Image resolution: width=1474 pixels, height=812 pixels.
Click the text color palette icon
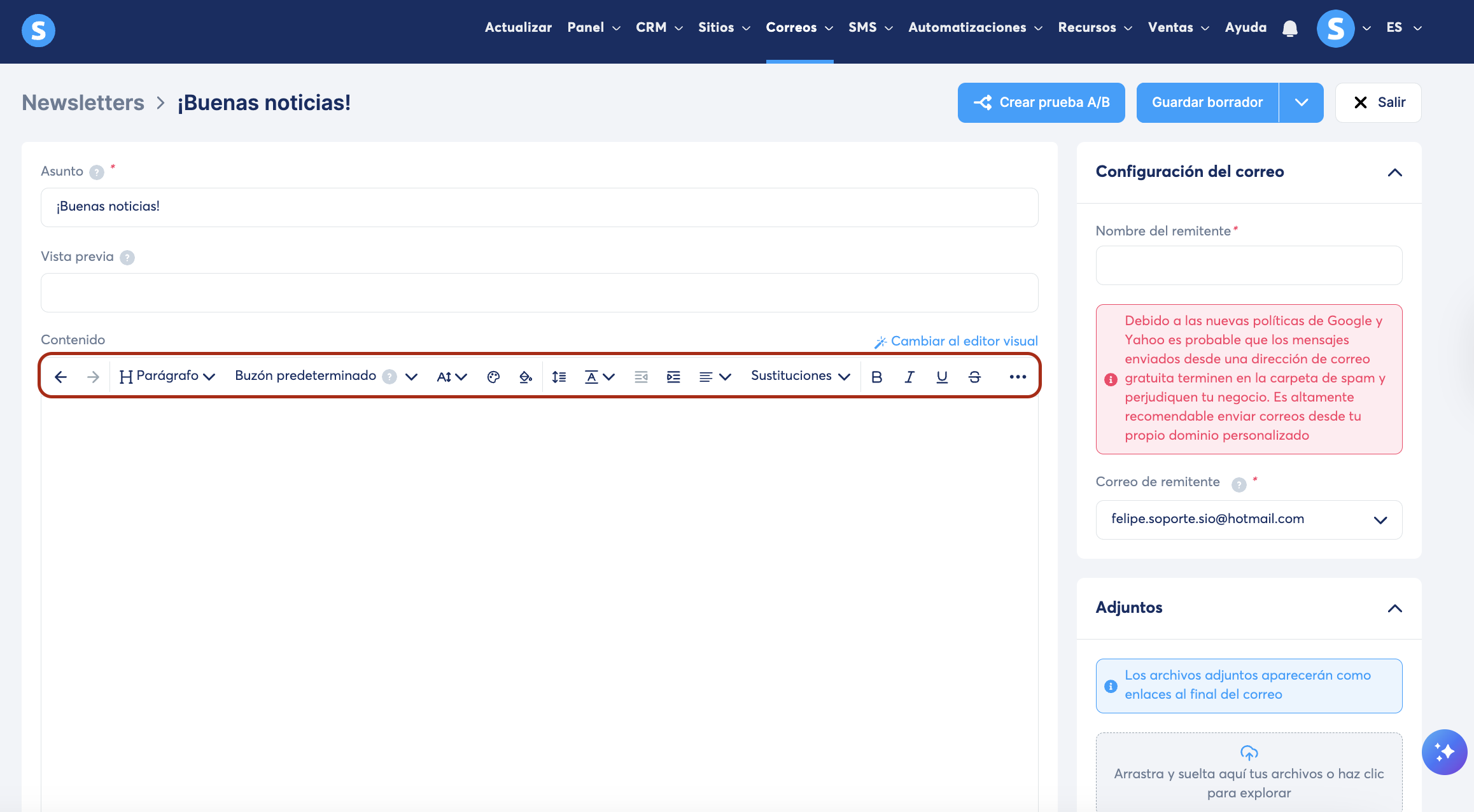pos(493,377)
